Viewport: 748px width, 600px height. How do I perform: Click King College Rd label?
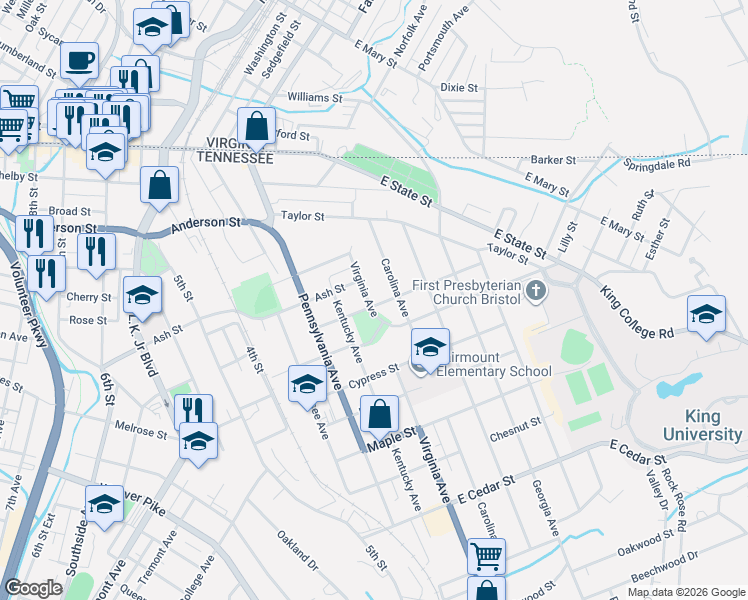(x=637, y=312)
